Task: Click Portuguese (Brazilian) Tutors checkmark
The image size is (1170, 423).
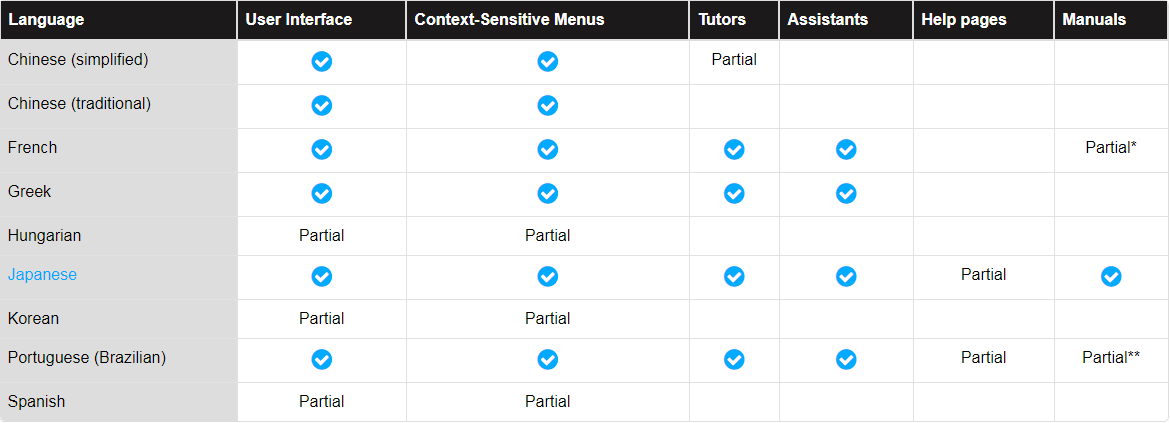Action: pos(734,360)
